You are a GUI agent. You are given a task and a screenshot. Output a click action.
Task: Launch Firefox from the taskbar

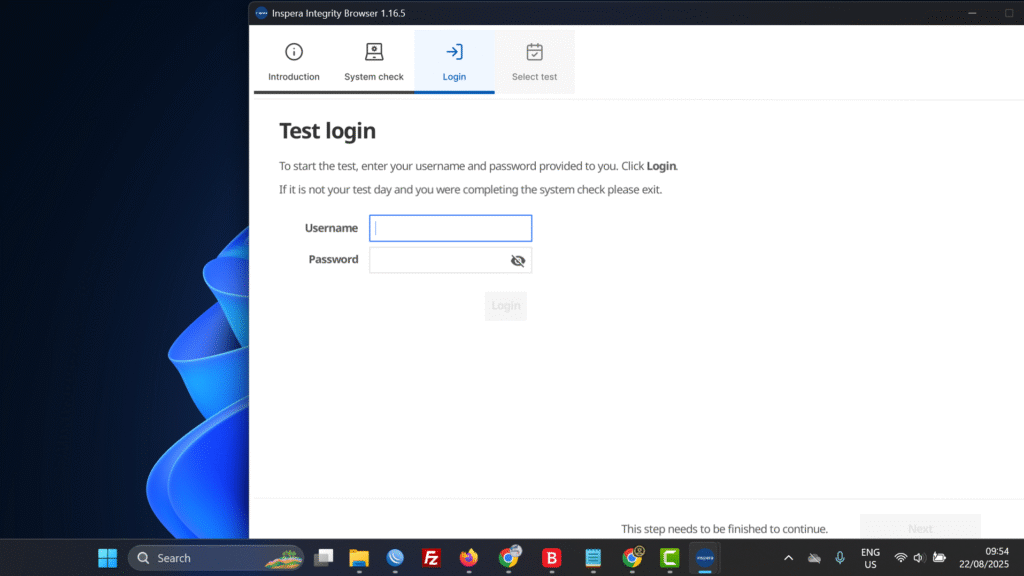(469, 558)
